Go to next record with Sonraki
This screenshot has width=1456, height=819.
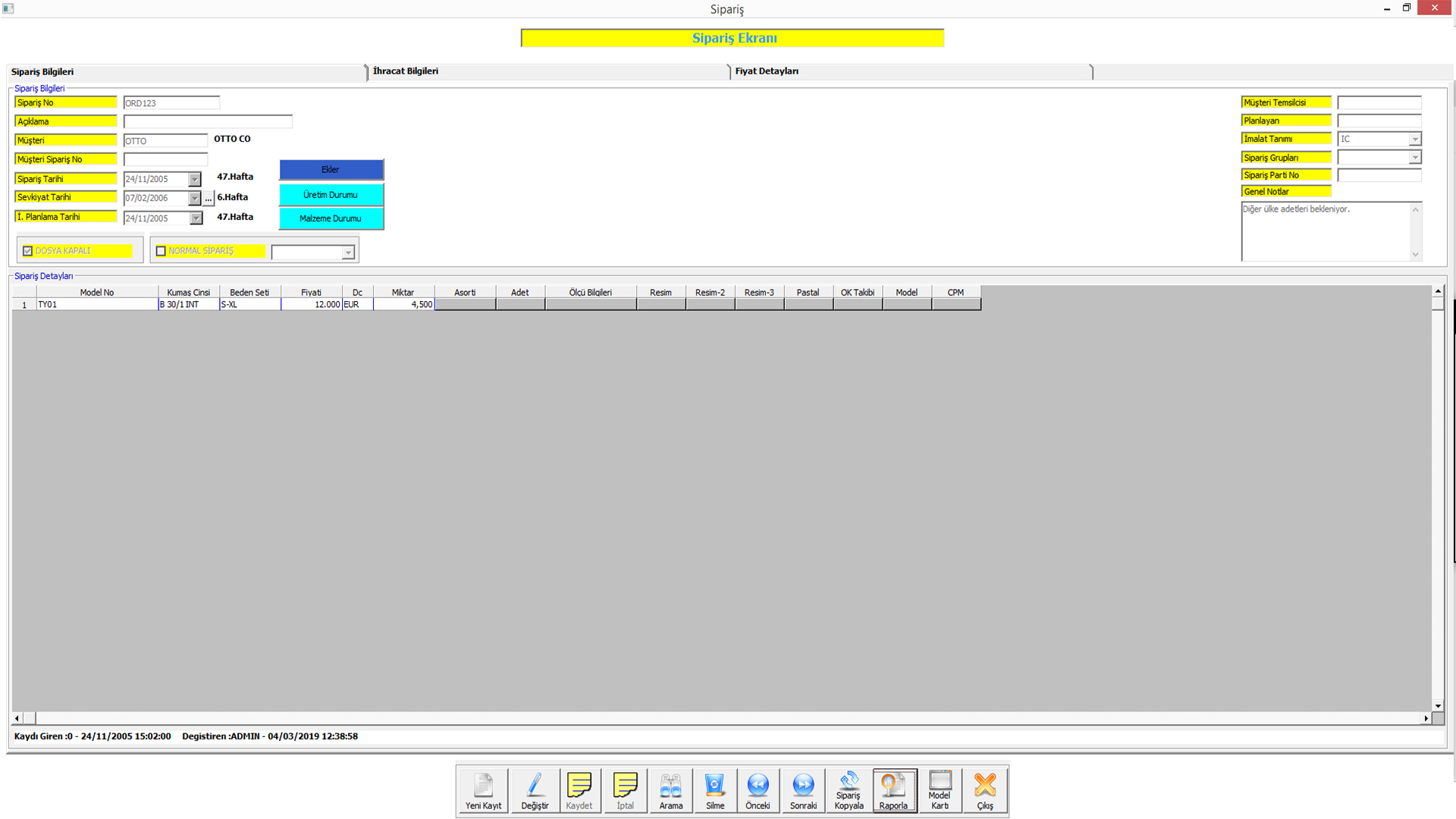click(803, 790)
